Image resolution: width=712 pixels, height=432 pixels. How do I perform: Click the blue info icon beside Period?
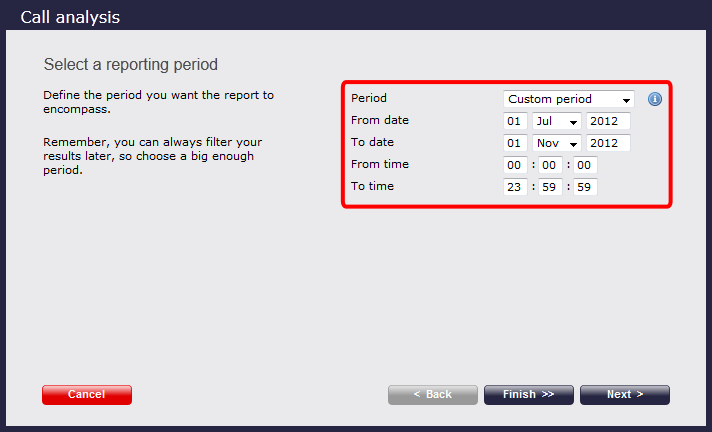pyautogui.click(x=654, y=99)
